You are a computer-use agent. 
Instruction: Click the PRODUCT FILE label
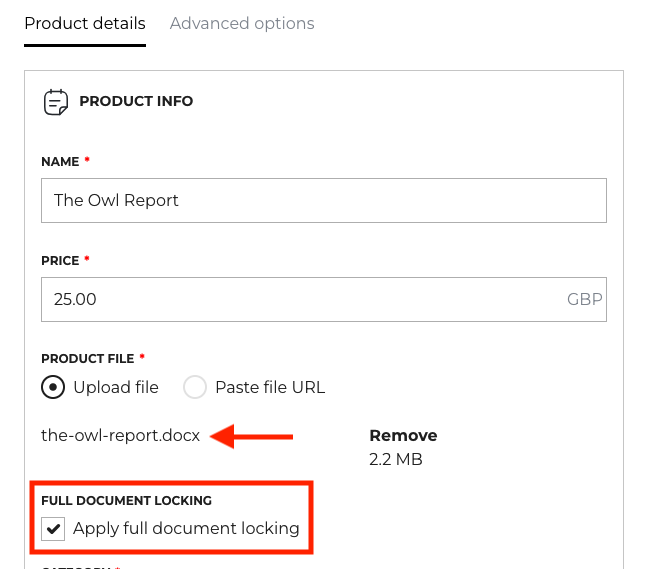[88, 358]
